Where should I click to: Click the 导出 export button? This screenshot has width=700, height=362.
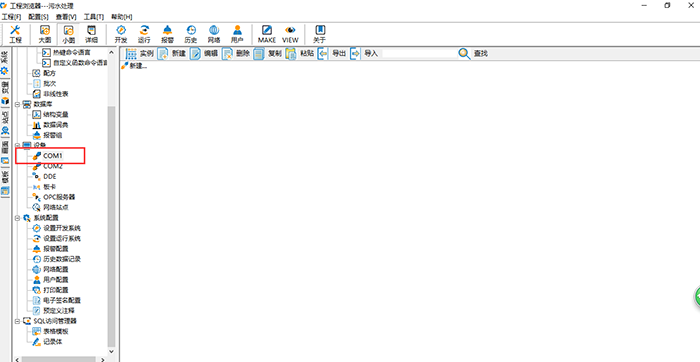(x=332, y=54)
